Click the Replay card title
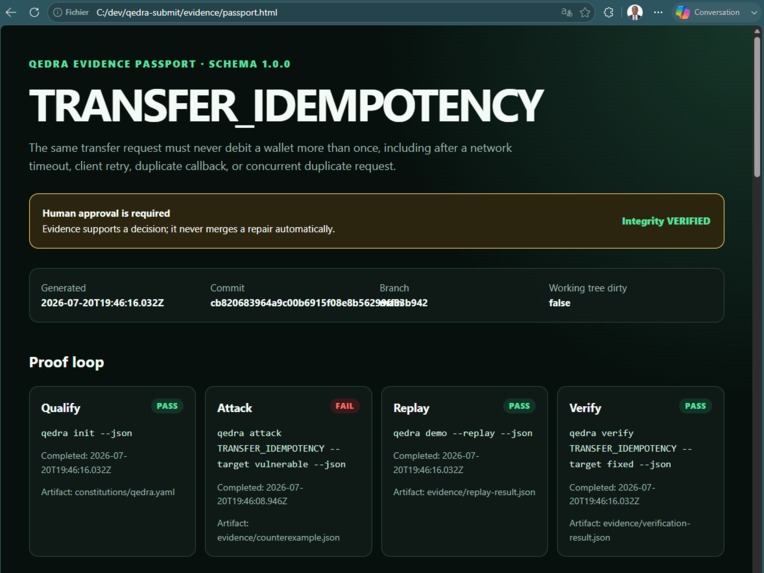Viewport: 764px width, 573px height. [x=411, y=408]
